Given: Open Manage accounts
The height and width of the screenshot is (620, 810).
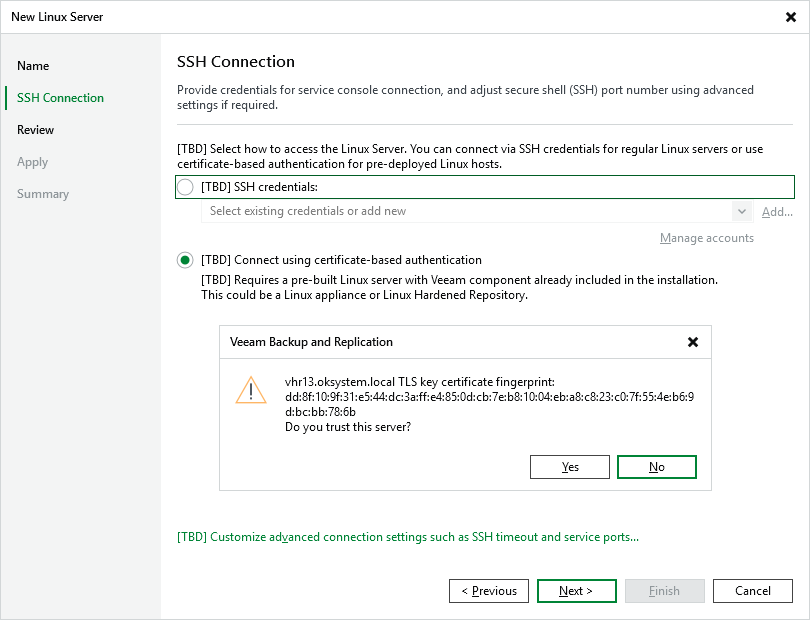Looking at the screenshot, I should click(x=706, y=237).
